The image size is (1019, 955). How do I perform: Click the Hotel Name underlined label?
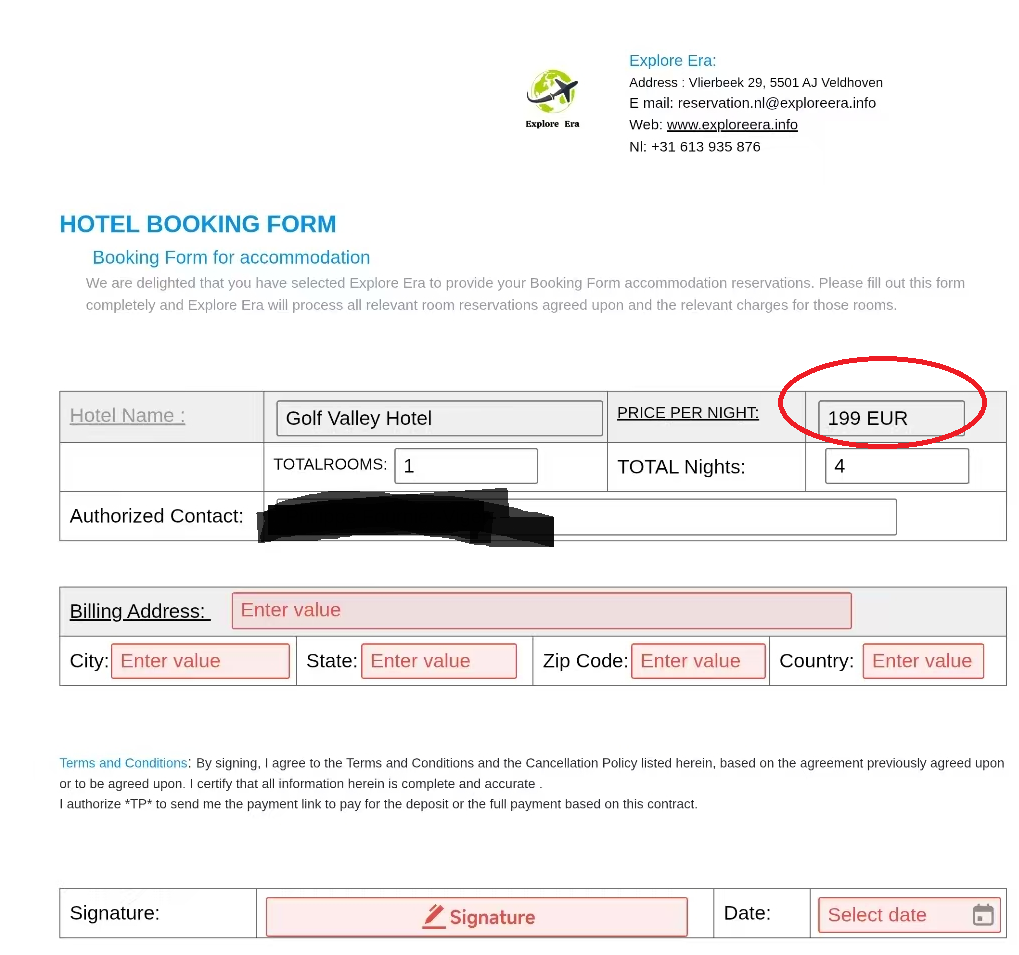(127, 416)
